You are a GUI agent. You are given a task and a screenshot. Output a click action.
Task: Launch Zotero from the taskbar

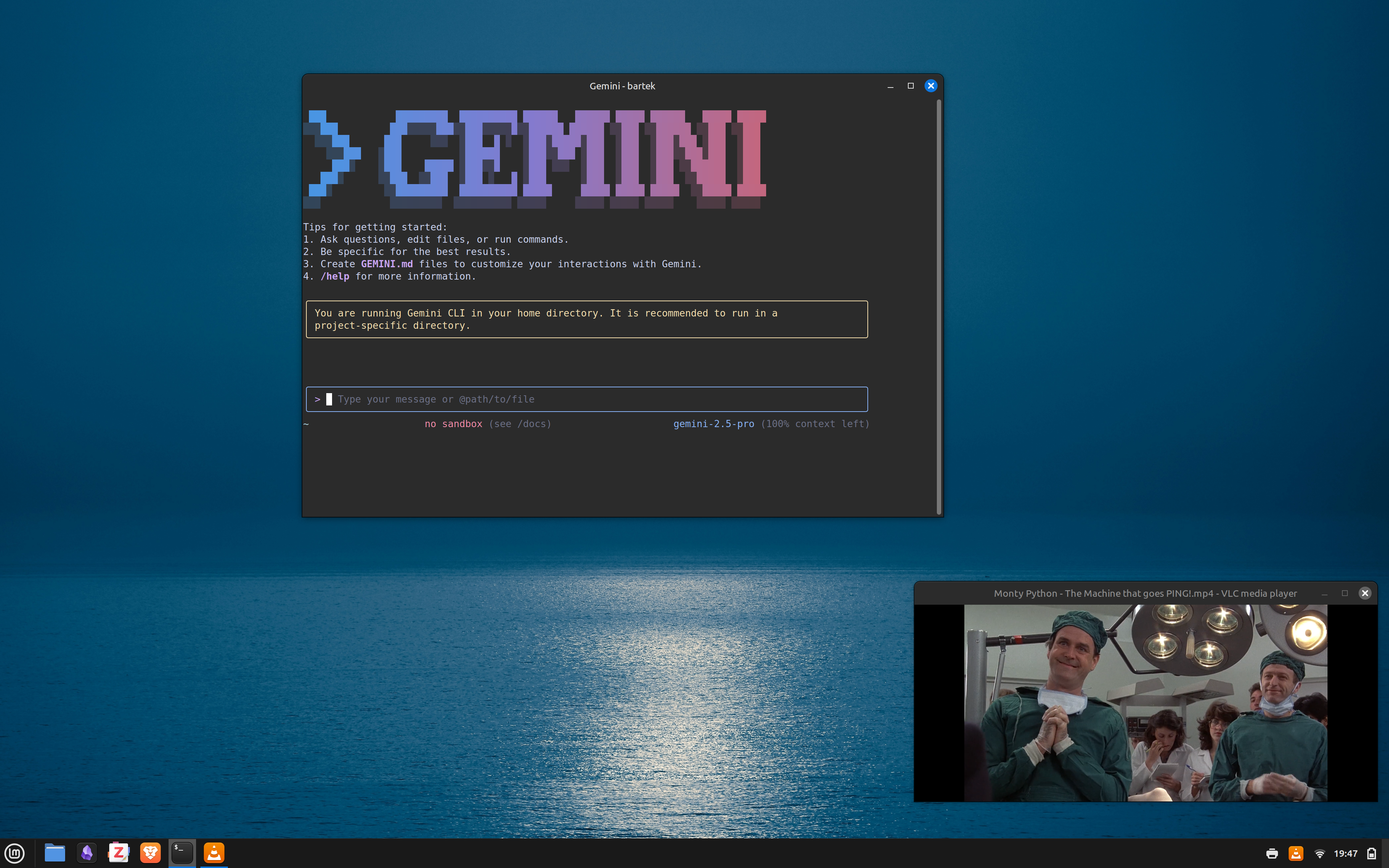pyautogui.click(x=119, y=853)
